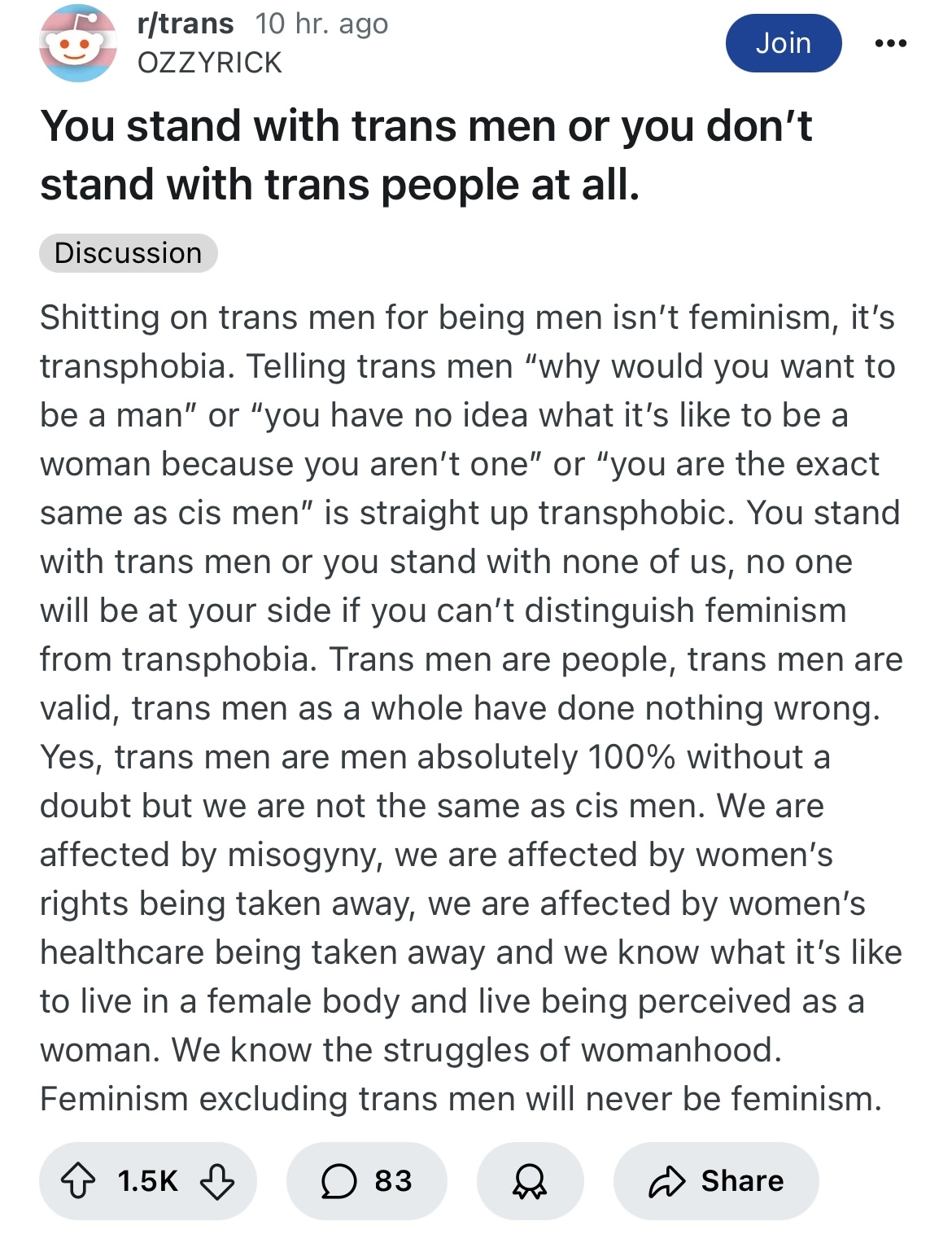Open the OZZYRICK user profile
This screenshot has height=1243, width=952.
210,63
